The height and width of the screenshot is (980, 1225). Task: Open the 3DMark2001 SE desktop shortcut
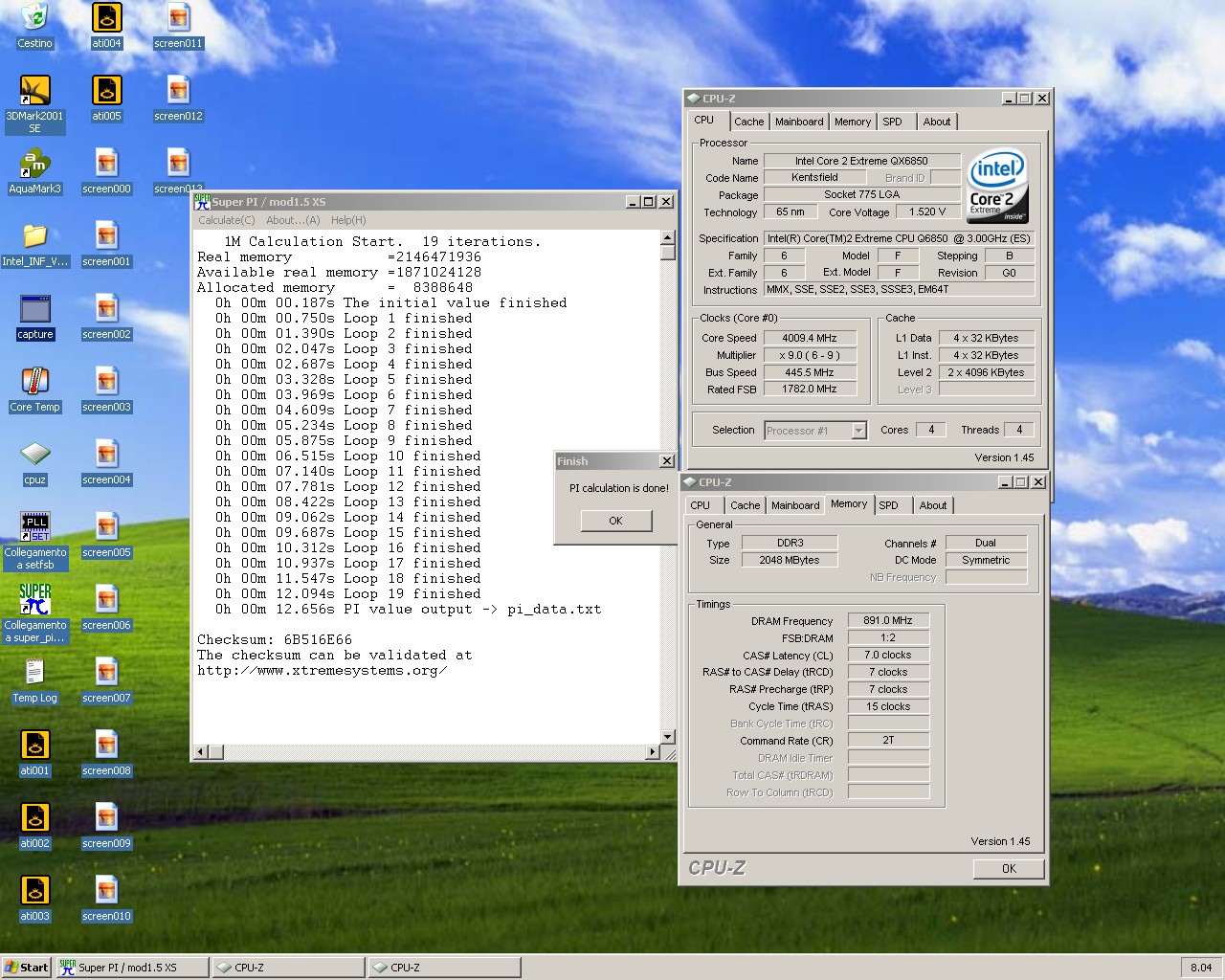[x=34, y=91]
